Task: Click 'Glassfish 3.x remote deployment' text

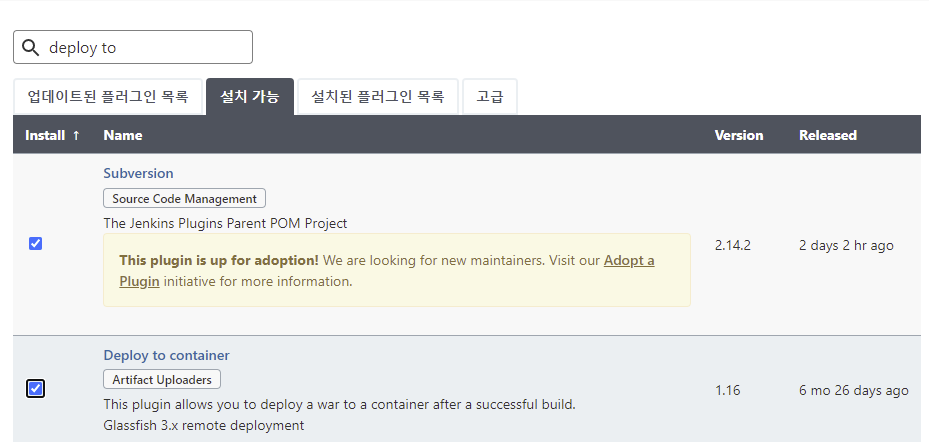Action: 204,425
